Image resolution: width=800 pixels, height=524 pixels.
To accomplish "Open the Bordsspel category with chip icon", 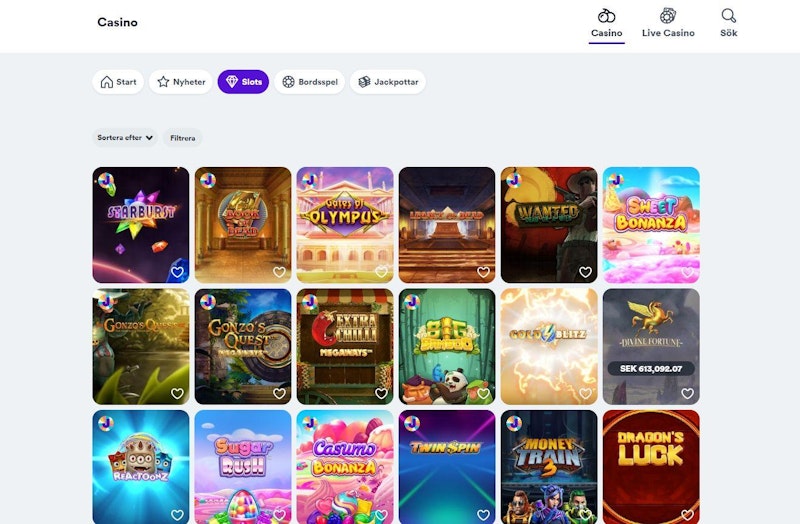I will (310, 82).
